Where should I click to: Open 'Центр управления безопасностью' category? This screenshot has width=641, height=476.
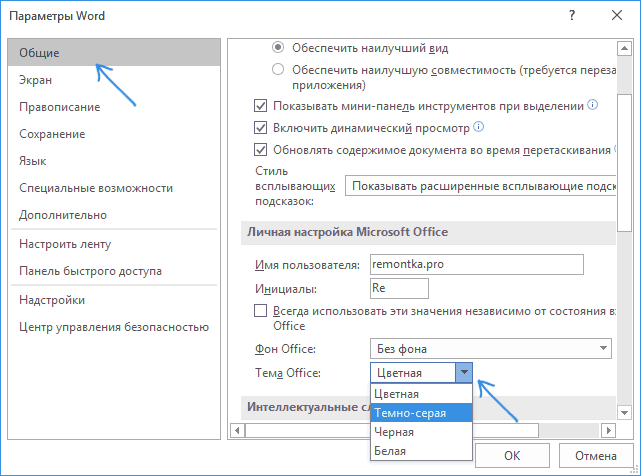point(114,327)
